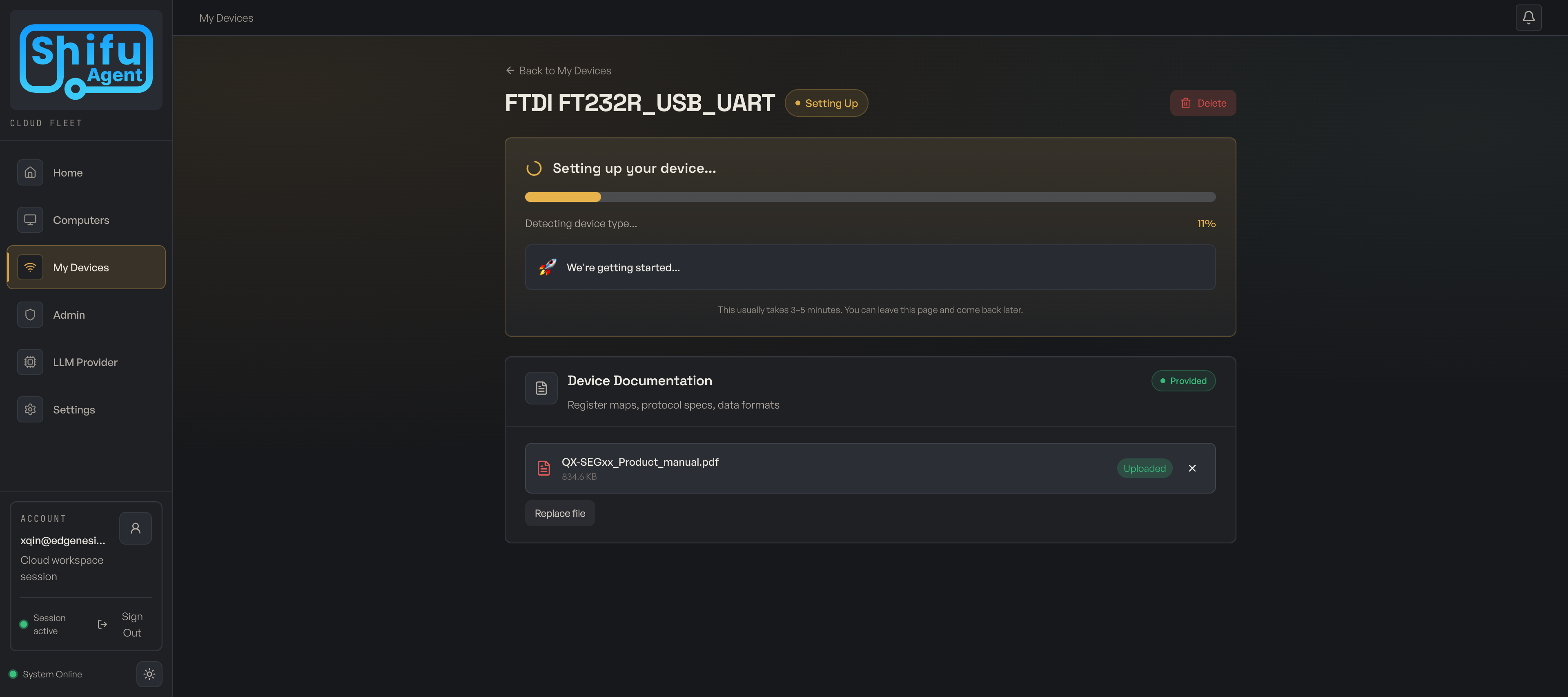Select My Devices in the top bar
Viewport: 1568px width, 697px height.
point(226,18)
